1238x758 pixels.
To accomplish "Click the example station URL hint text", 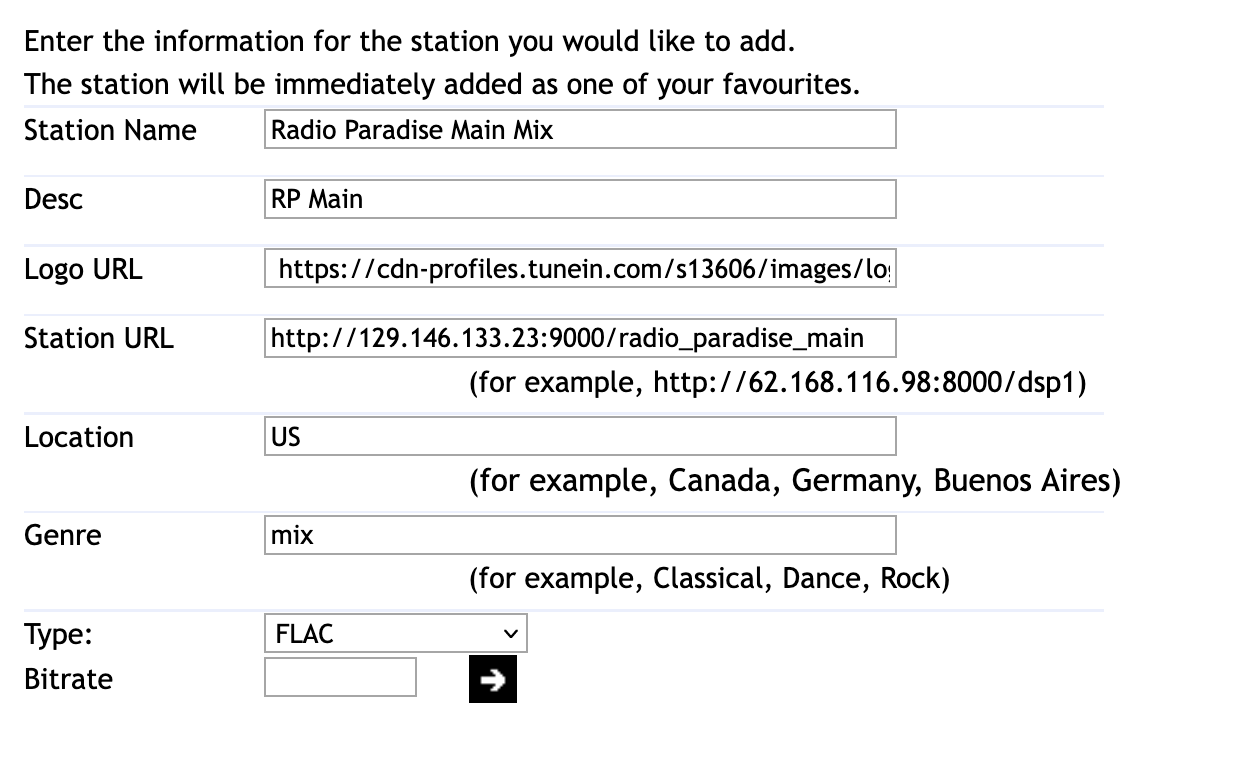I will [777, 383].
